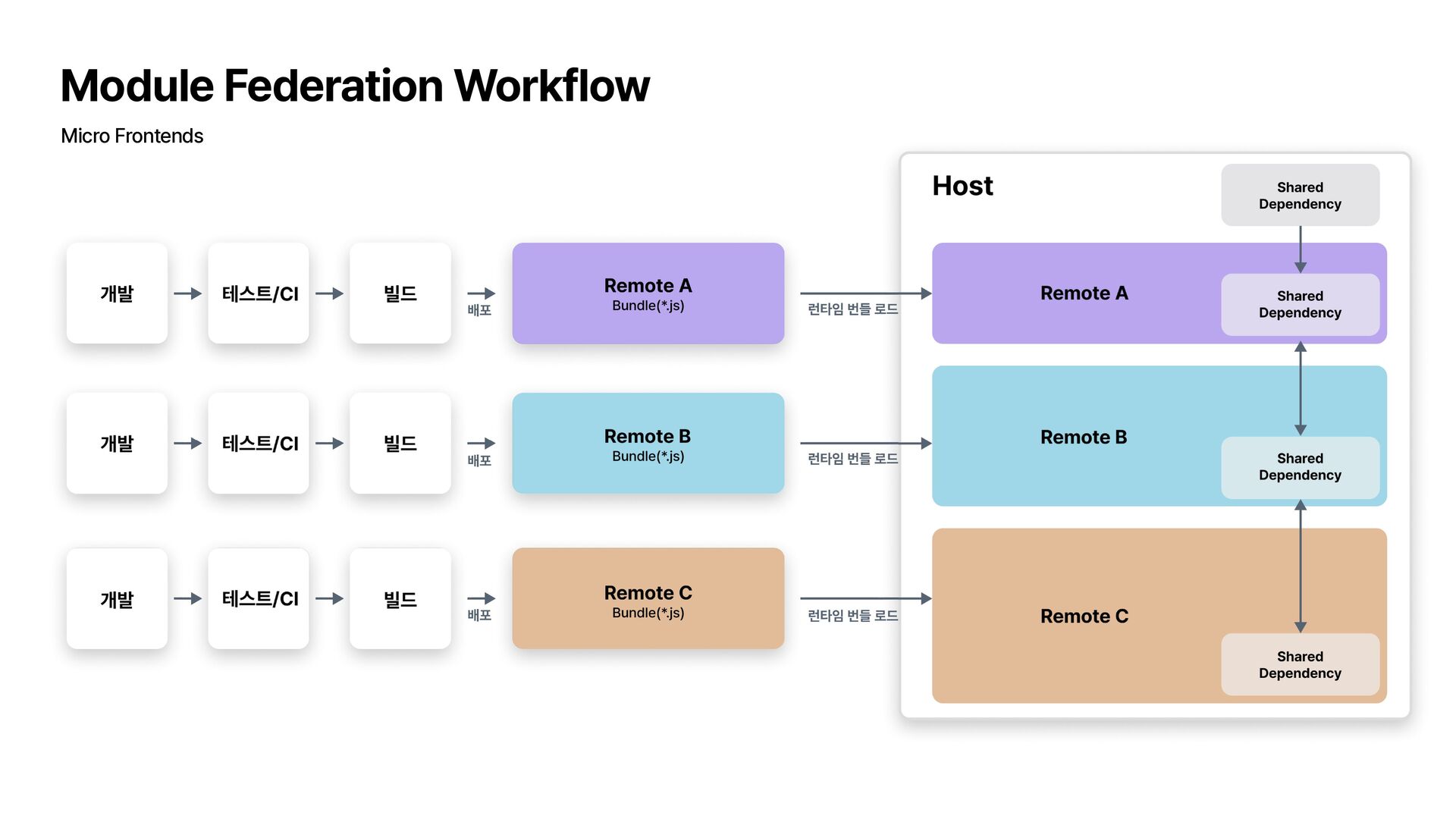Click the Host heading label
This screenshot has width=1456, height=819.
pyautogui.click(x=962, y=186)
